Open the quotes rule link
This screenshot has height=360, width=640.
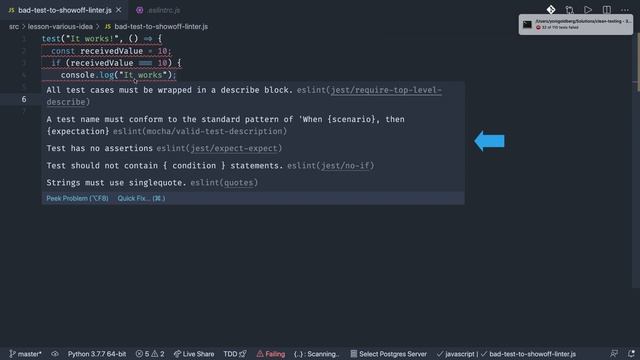[x=239, y=183]
